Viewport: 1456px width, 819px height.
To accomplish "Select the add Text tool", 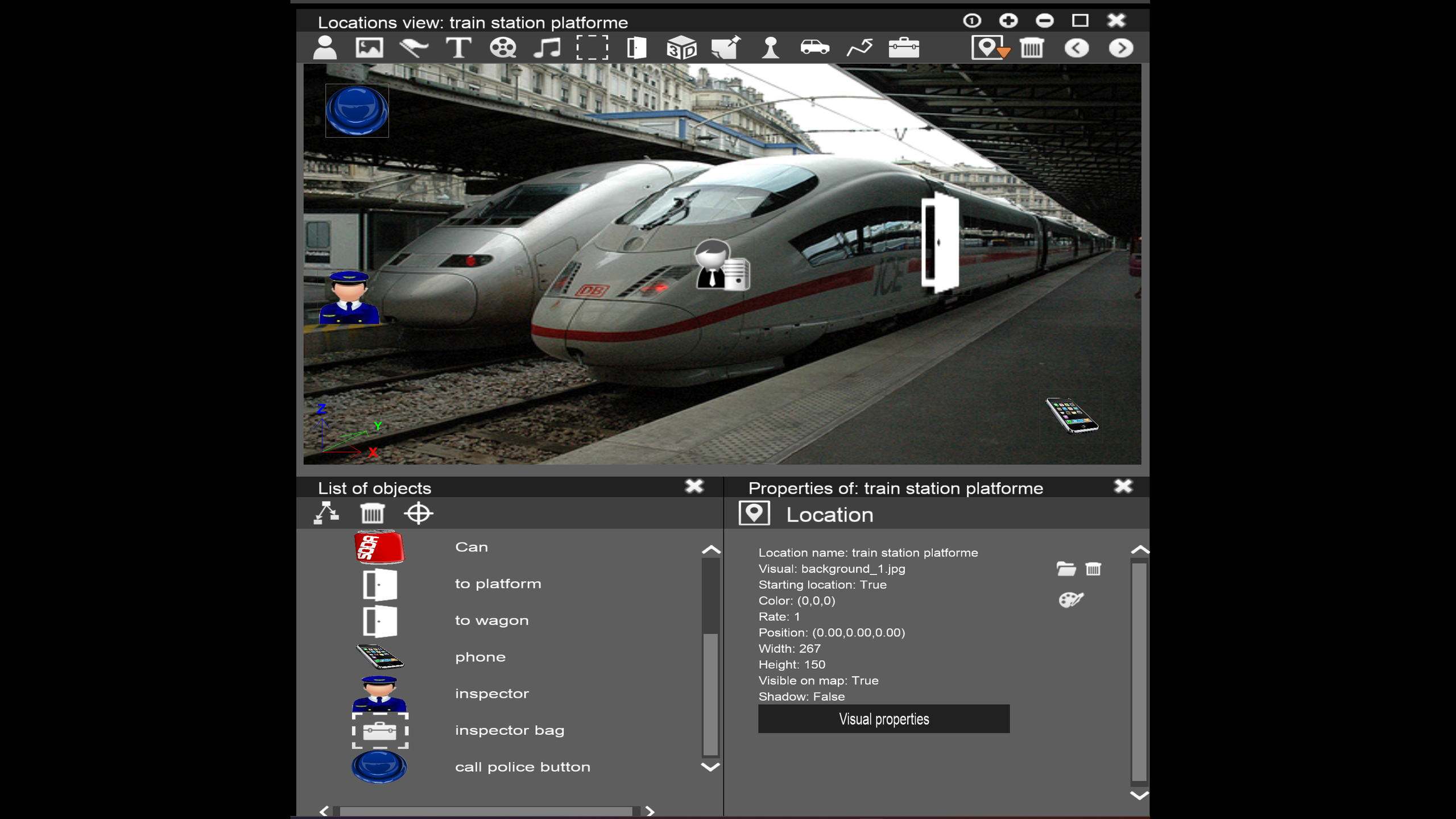I will pos(458,48).
